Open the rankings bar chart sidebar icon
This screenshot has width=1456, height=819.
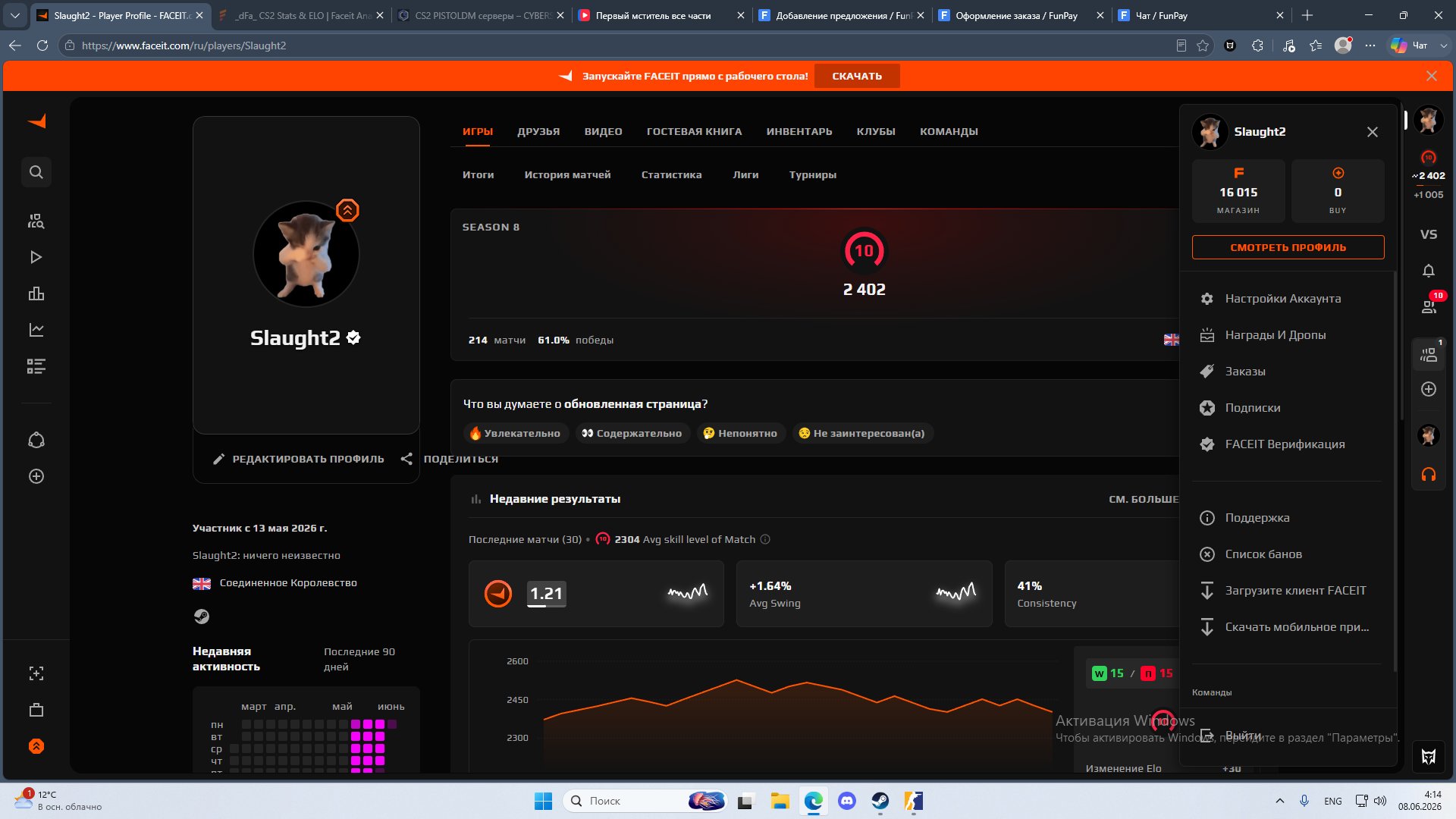click(x=36, y=293)
